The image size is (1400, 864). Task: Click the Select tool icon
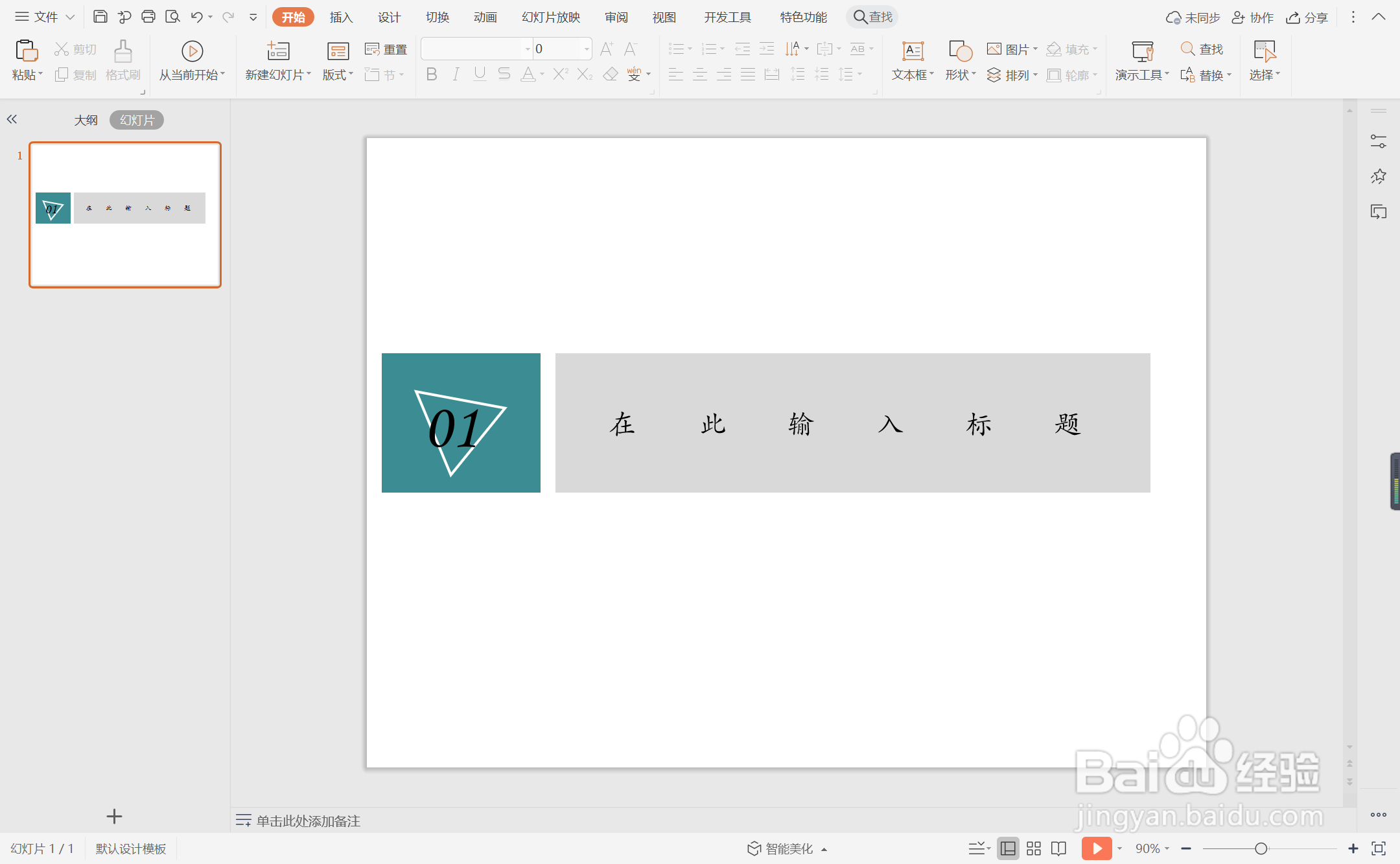pyautogui.click(x=1264, y=51)
